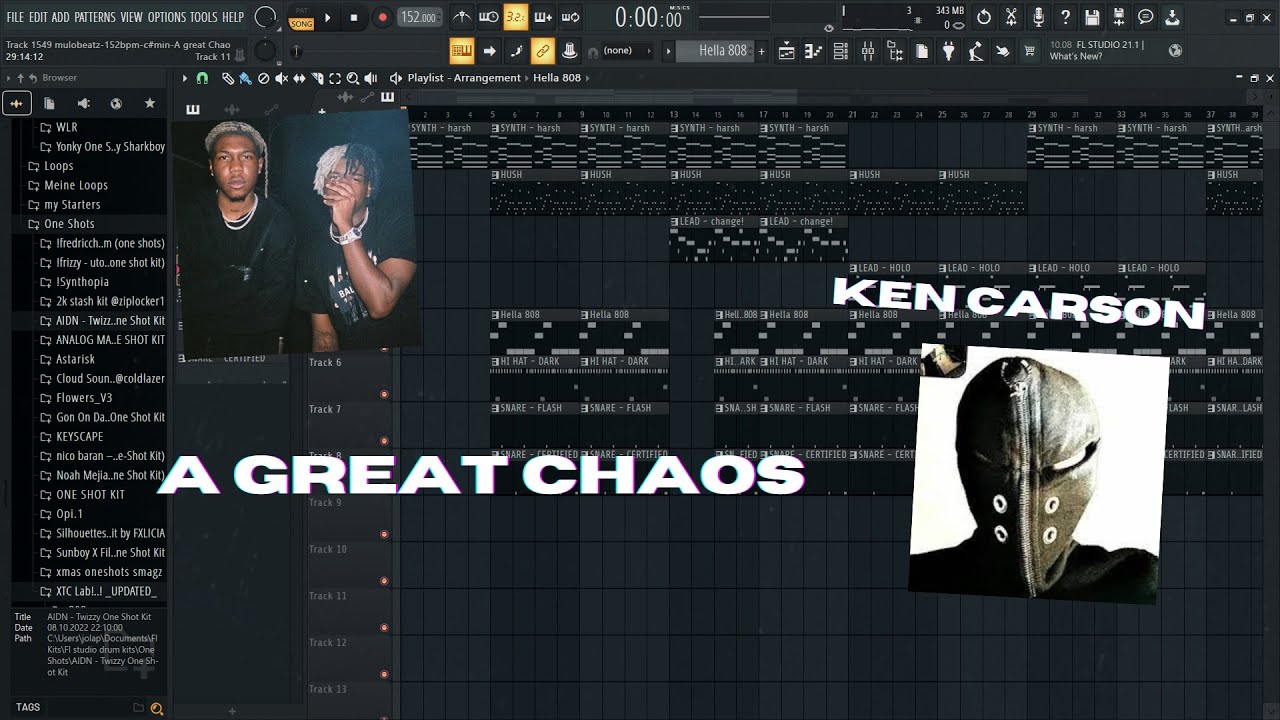Open the channel rack view icon
Viewport: 1280px width, 720px height.
point(841,51)
